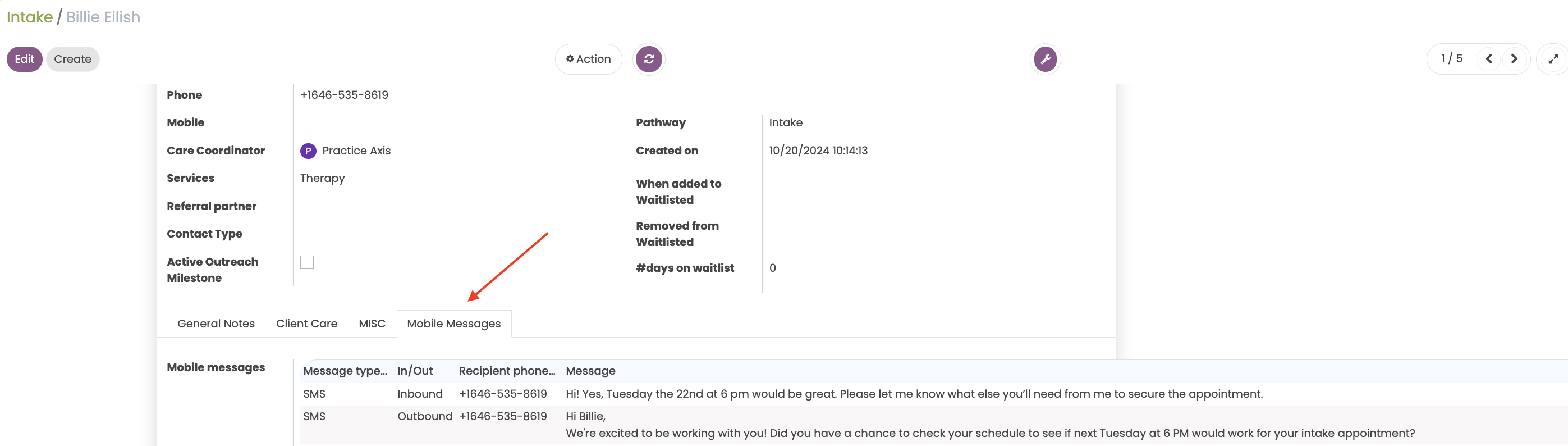Click the record pager 1 / 5
The height and width of the screenshot is (446, 1568).
pos(1451,58)
